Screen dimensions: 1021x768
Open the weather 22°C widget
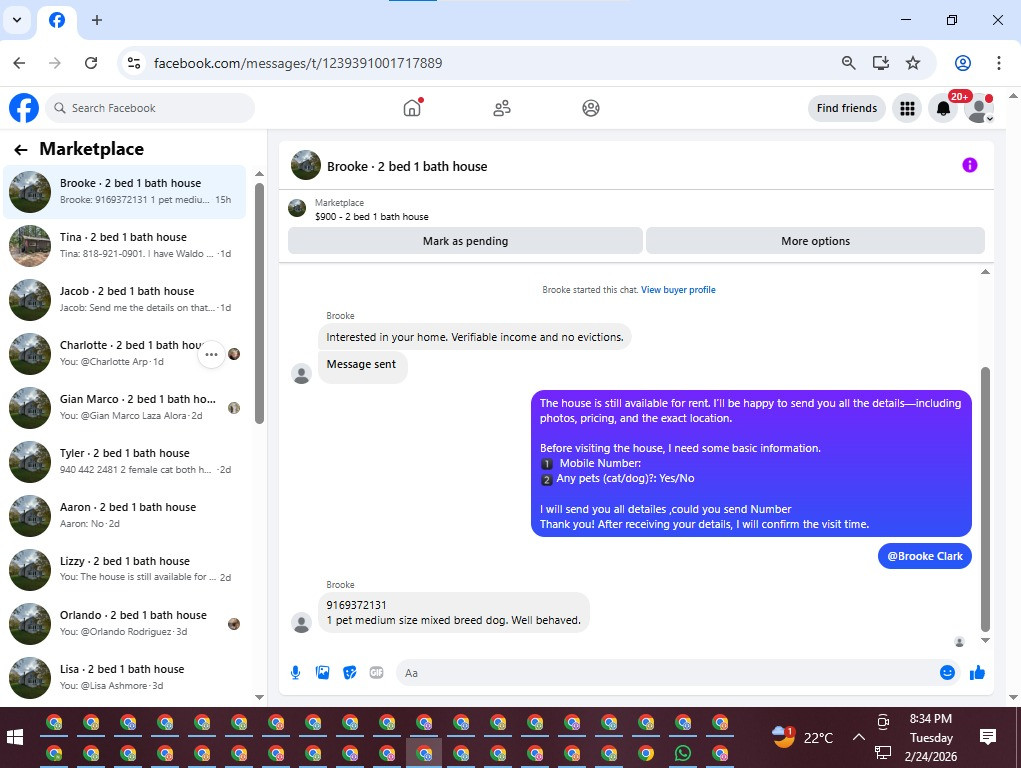click(802, 737)
